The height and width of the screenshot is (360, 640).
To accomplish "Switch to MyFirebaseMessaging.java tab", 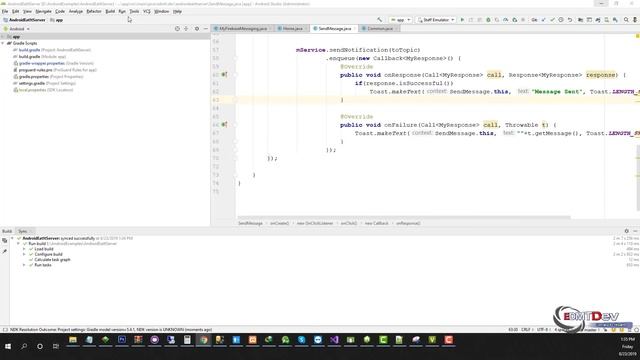I will point(242,29).
